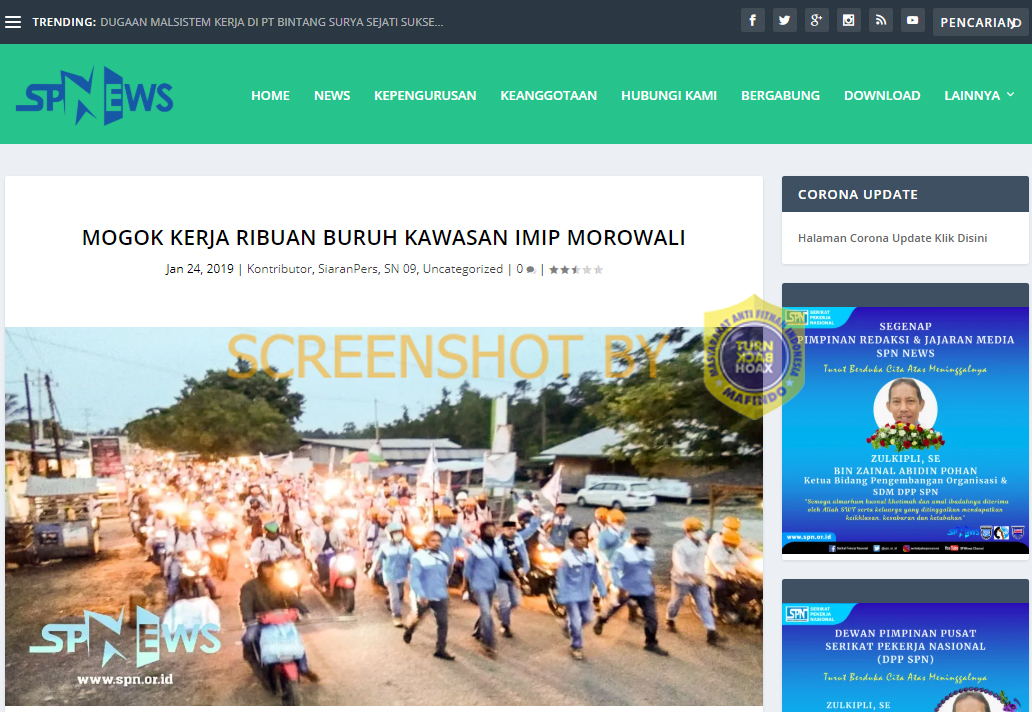Open the Kontributor category link
Screen dimensions: 1032x712
click(x=279, y=268)
